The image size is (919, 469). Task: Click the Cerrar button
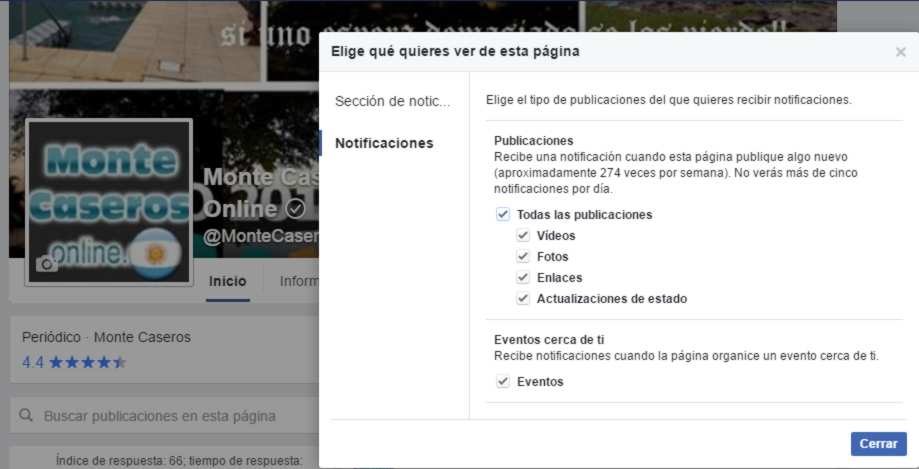[x=879, y=444]
